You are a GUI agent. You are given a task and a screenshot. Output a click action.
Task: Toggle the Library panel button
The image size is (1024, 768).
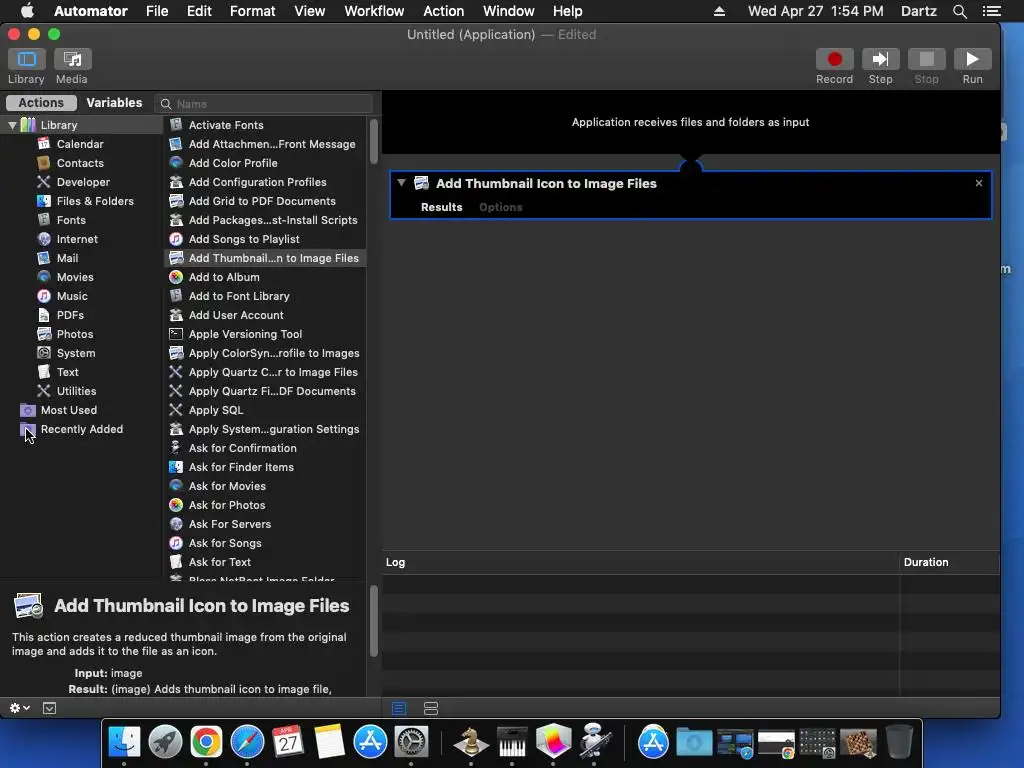click(x=26, y=59)
